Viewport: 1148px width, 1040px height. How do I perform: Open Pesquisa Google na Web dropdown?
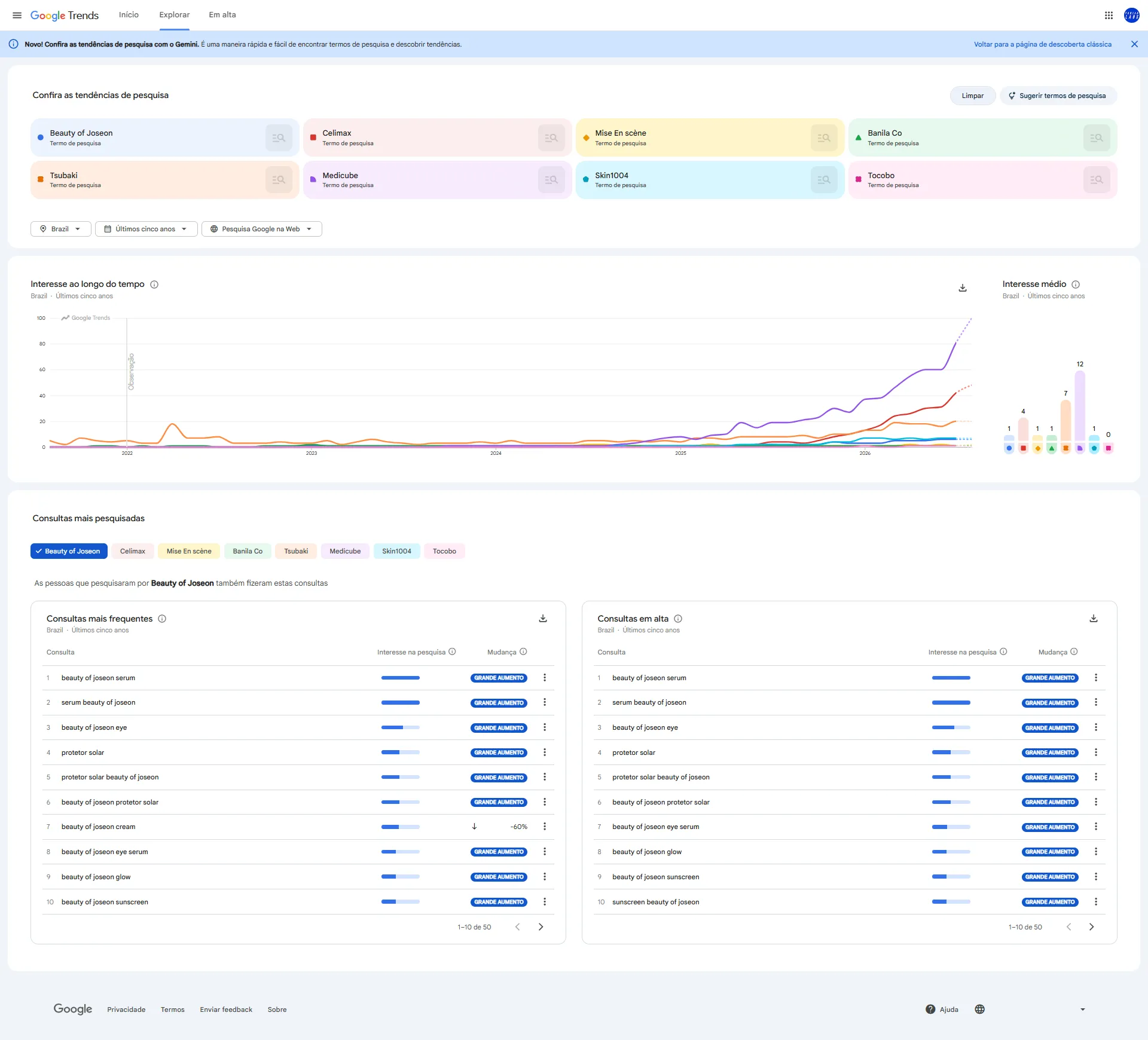click(261, 229)
